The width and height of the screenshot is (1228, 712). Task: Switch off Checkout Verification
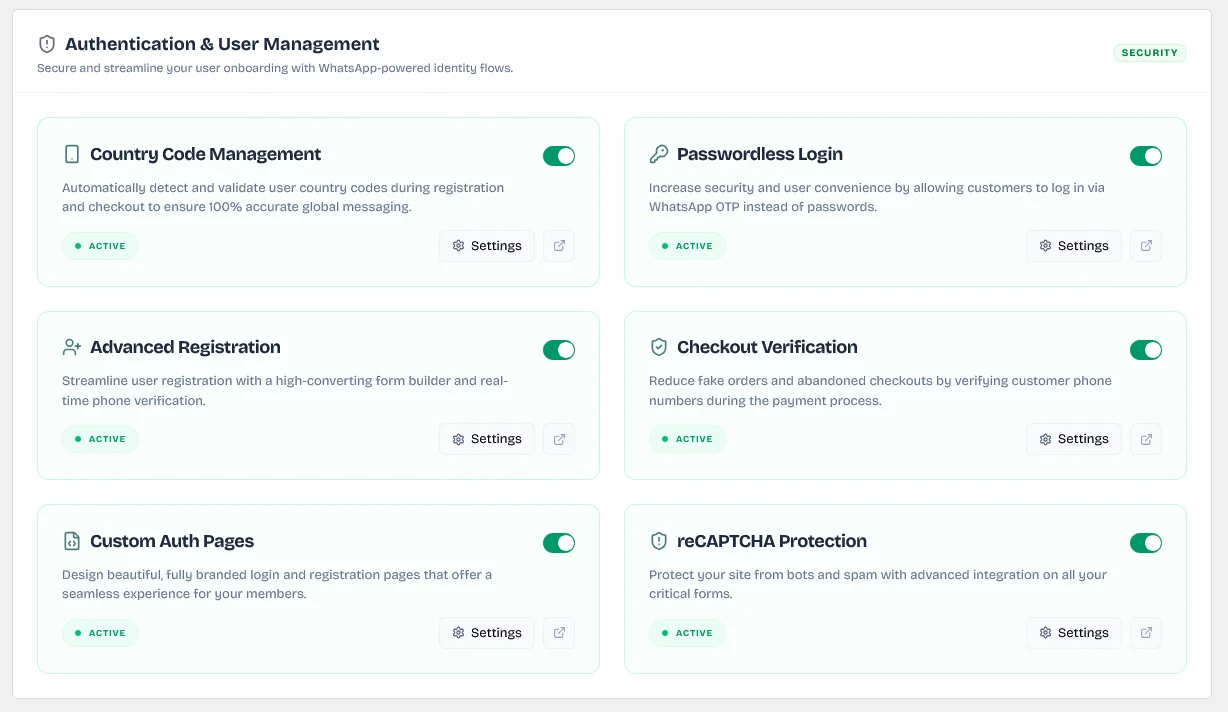tap(1146, 350)
